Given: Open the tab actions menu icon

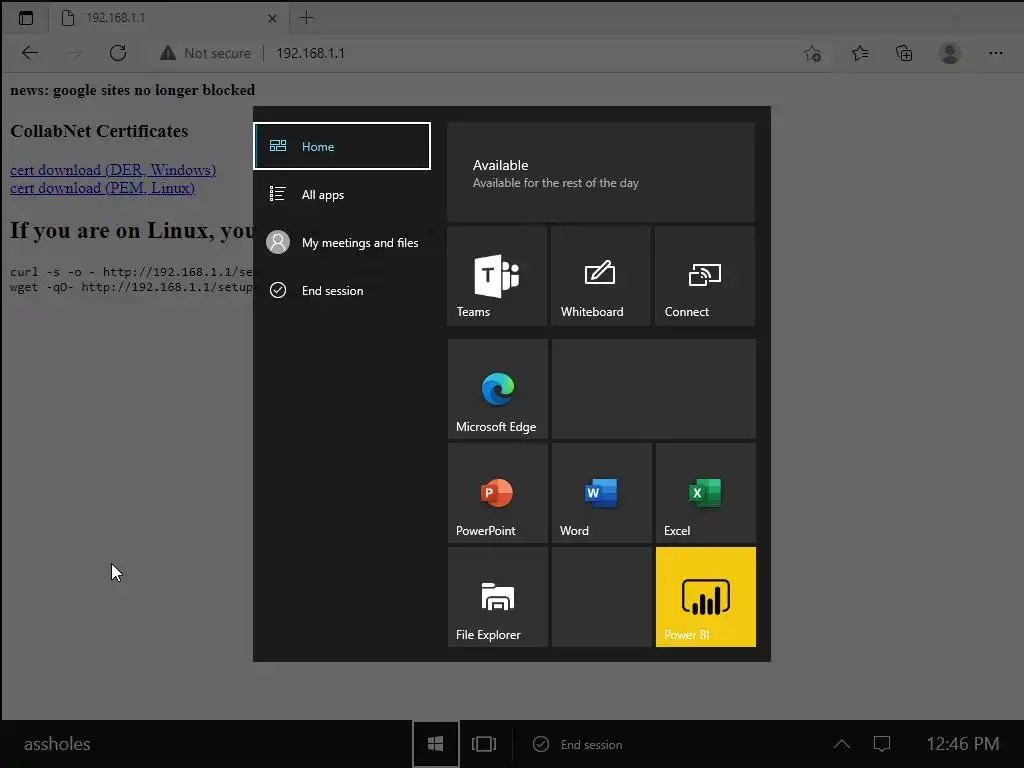Looking at the screenshot, I should click(x=26, y=18).
